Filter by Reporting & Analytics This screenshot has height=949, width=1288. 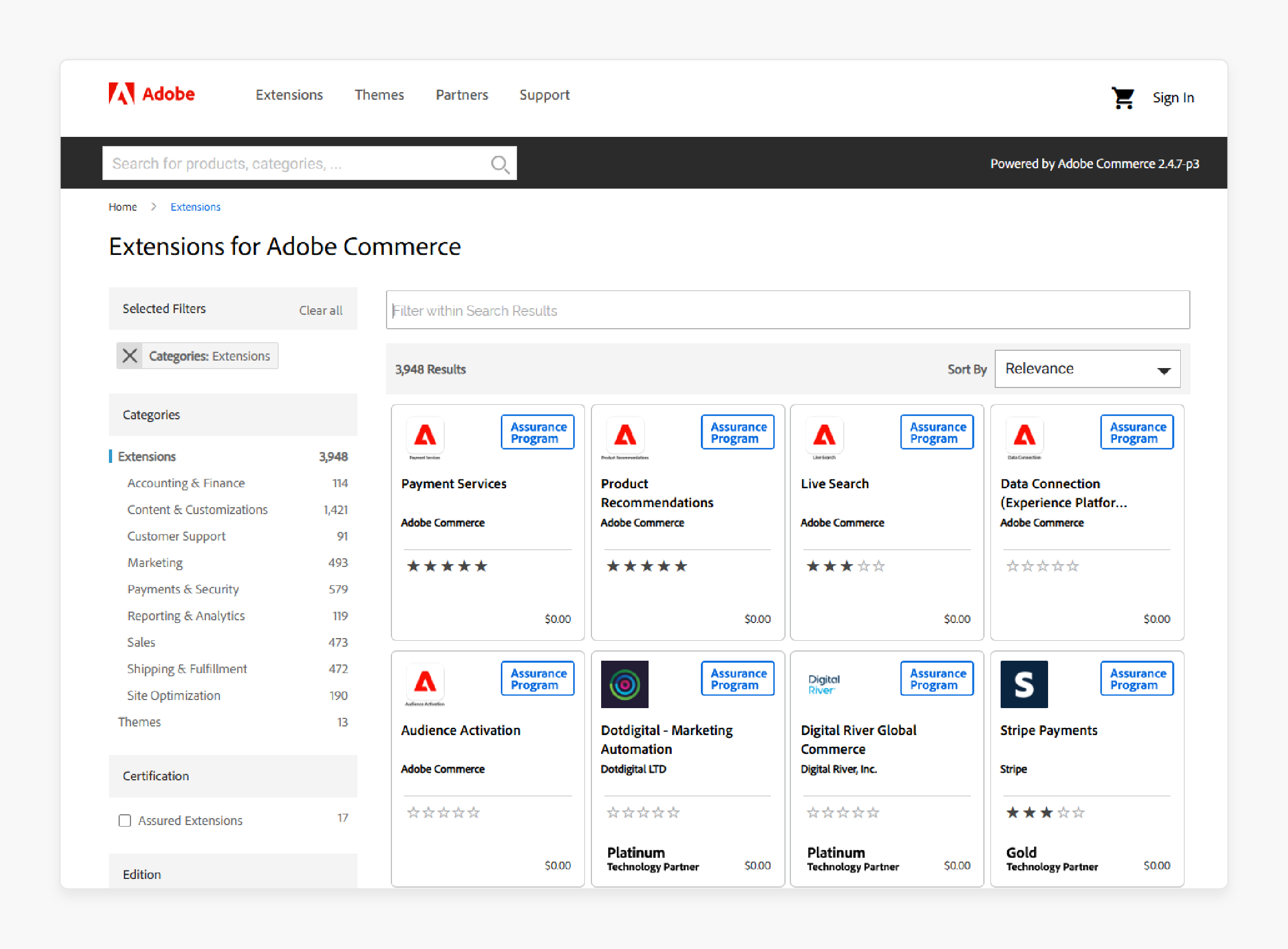[186, 616]
